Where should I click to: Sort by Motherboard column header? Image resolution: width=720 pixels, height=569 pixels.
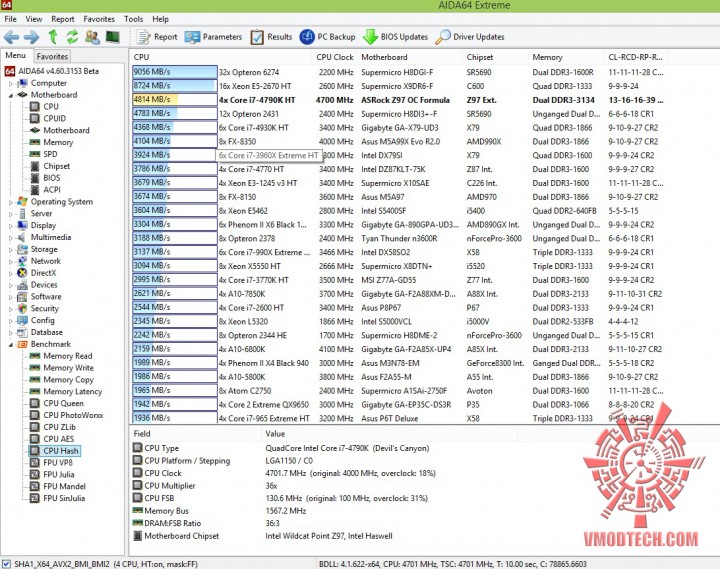[410, 57]
